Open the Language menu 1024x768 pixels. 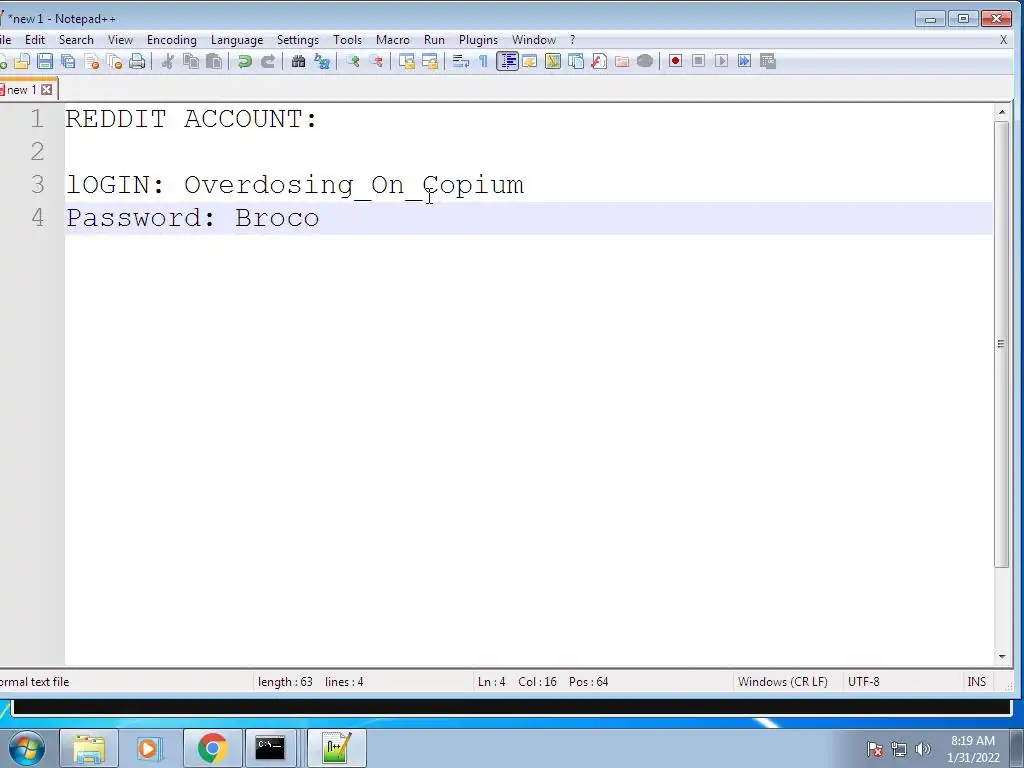tap(237, 40)
